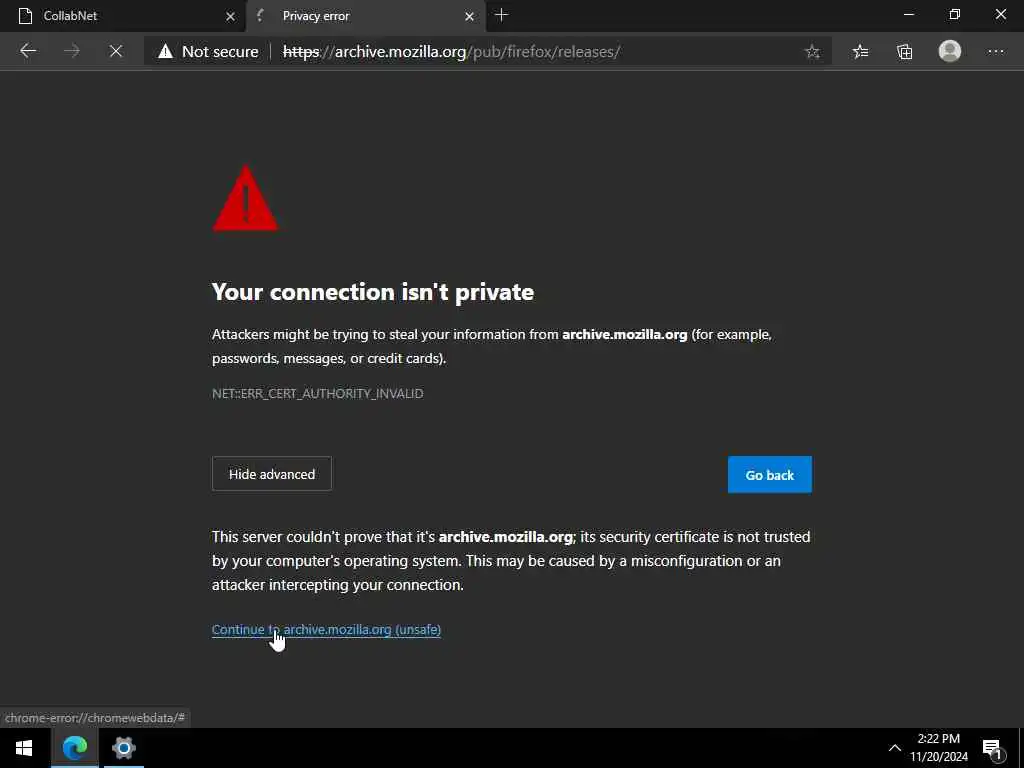1024x768 pixels.
Task: Switch to the CollabNet tab
Action: point(123,16)
